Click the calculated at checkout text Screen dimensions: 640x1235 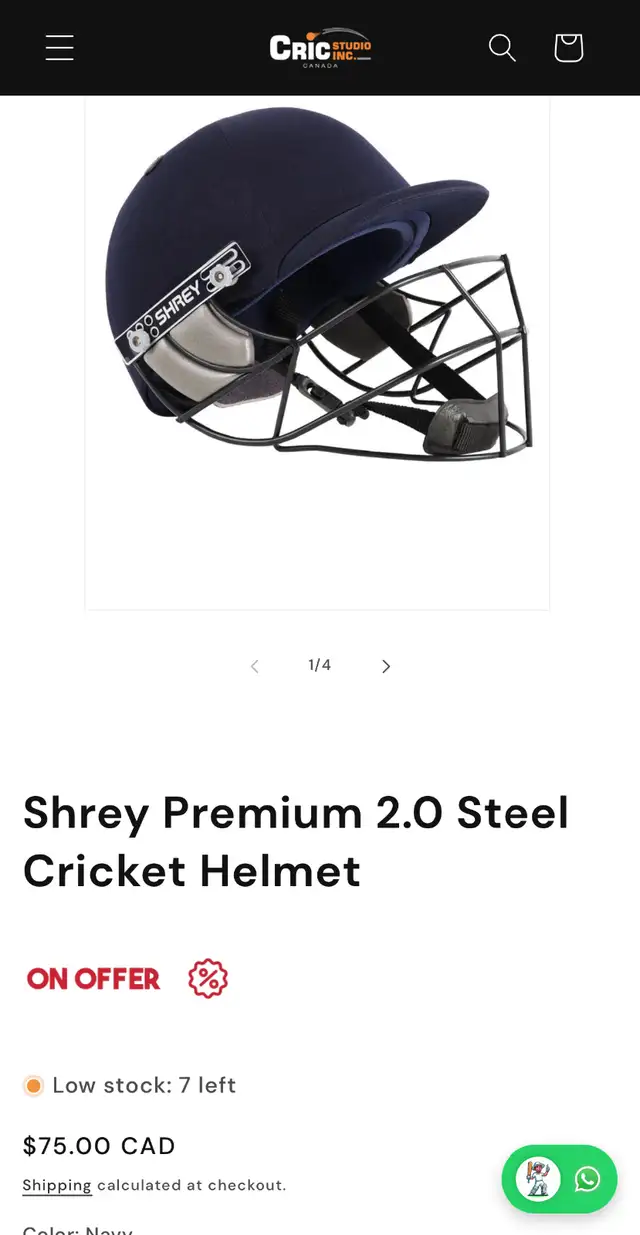pyautogui.click(x=191, y=1185)
